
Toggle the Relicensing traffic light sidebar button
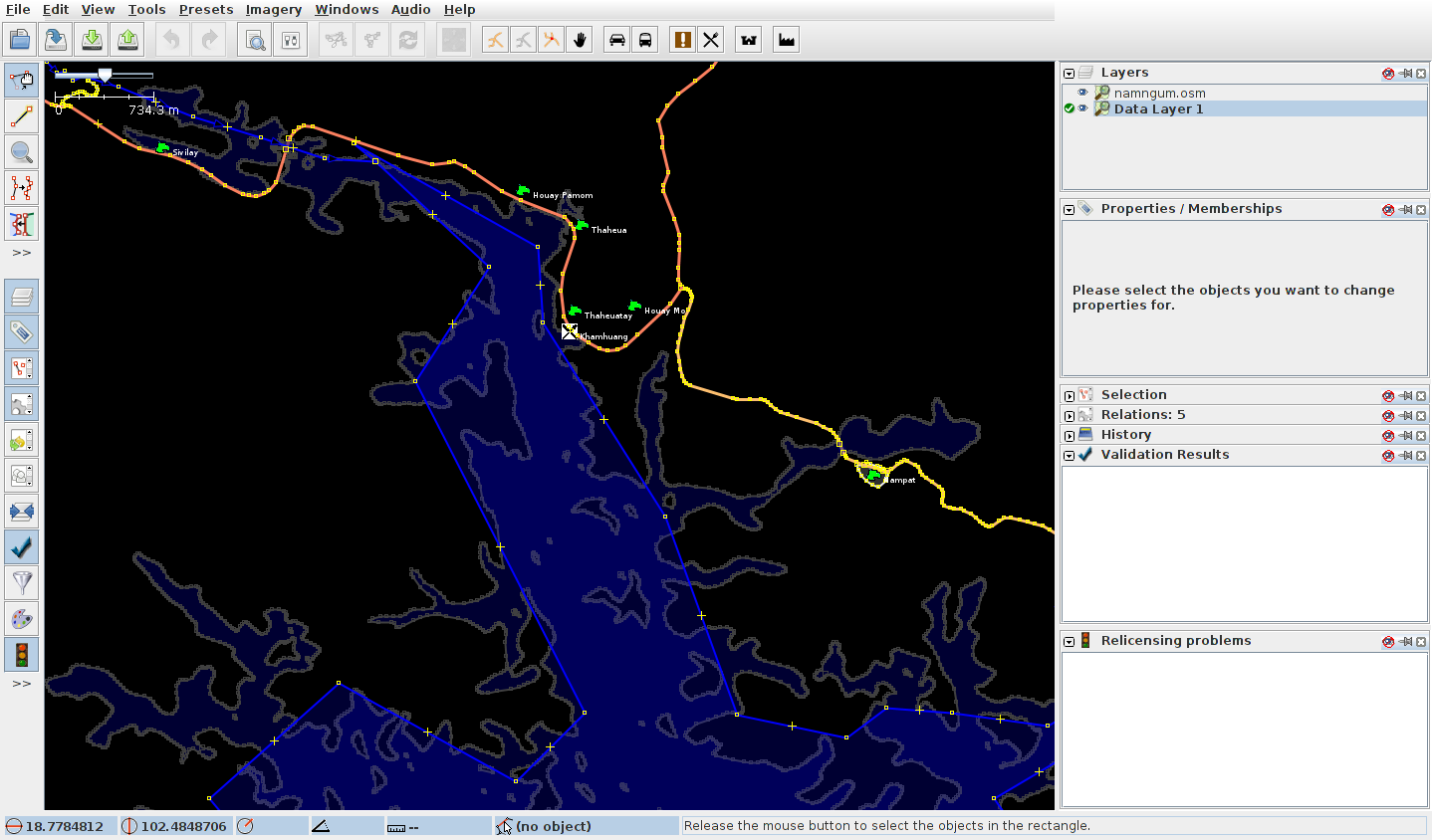point(22,655)
